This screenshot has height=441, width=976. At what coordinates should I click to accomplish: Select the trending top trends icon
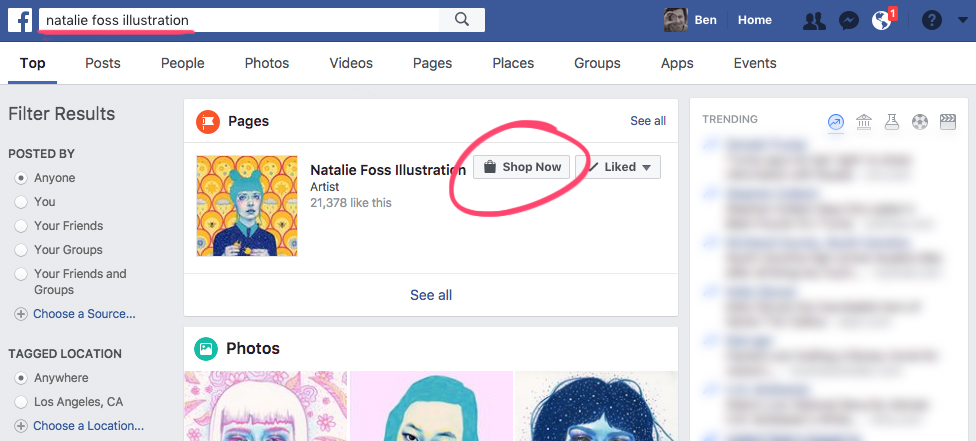click(835, 121)
